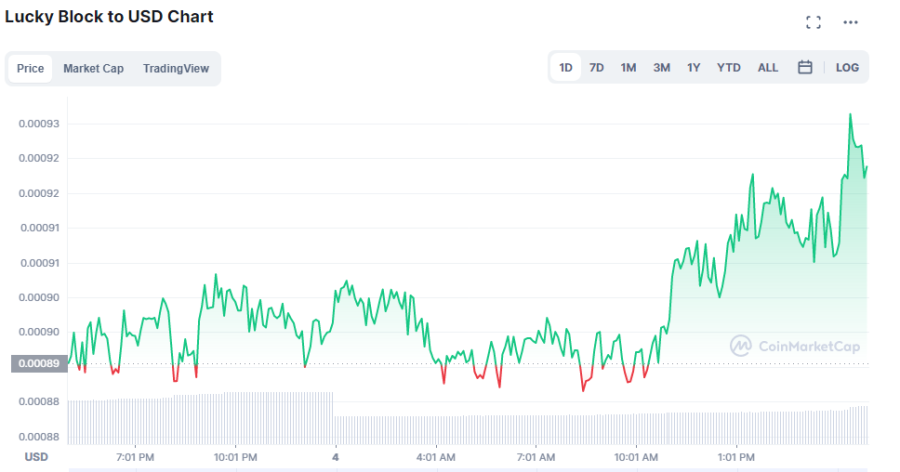The height and width of the screenshot is (472, 900).
Task: Select the ALL time range
Action: [767, 68]
